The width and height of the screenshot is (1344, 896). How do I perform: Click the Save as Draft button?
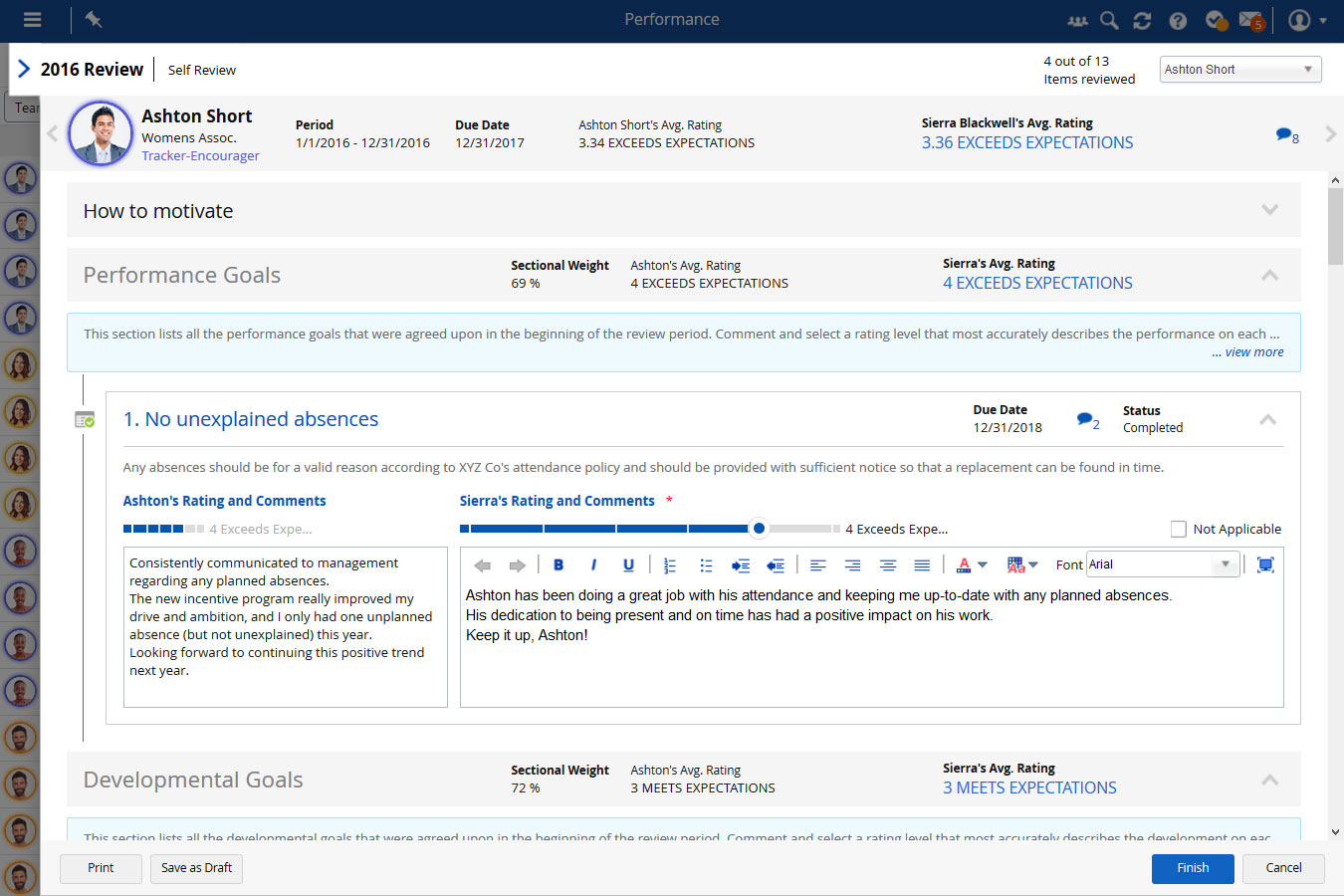point(196,868)
